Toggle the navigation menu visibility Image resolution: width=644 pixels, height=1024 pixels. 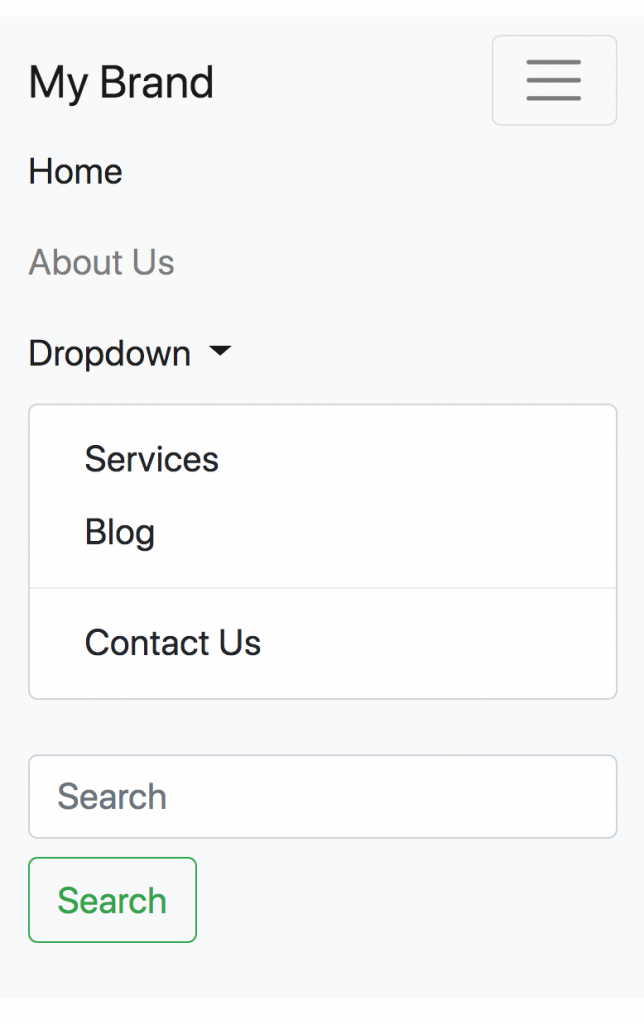(x=554, y=80)
